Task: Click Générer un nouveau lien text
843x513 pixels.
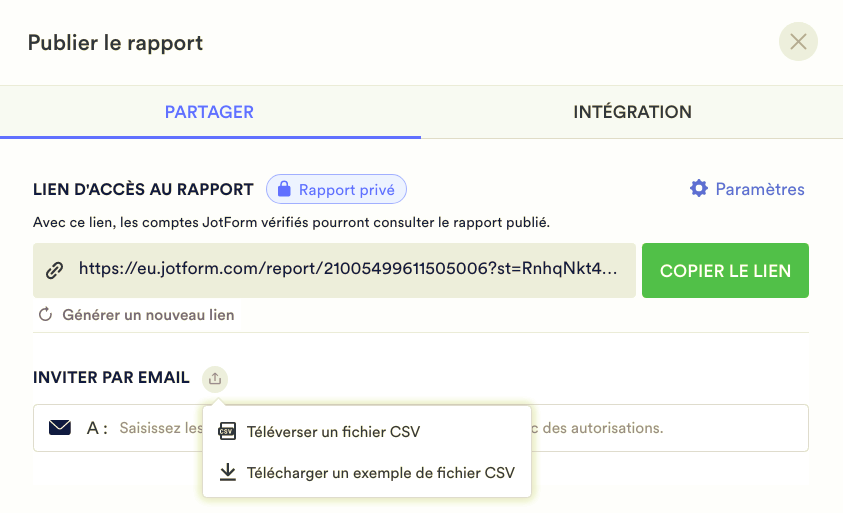Action: (148, 315)
